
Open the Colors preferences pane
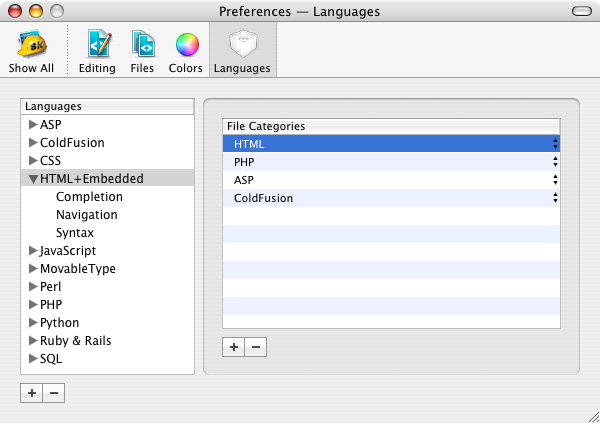tap(186, 51)
